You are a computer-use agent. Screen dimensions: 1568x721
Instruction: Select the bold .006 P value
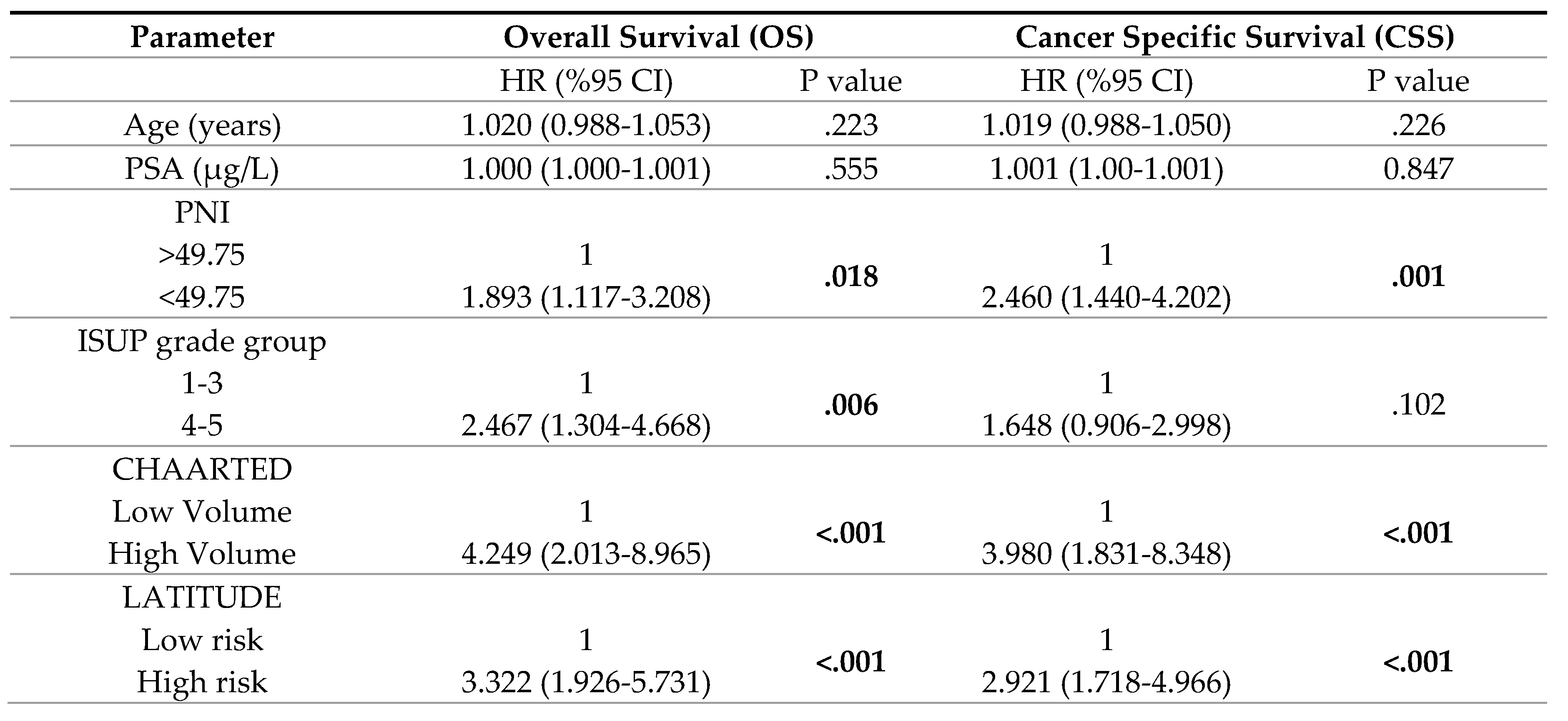pyautogui.click(x=850, y=405)
